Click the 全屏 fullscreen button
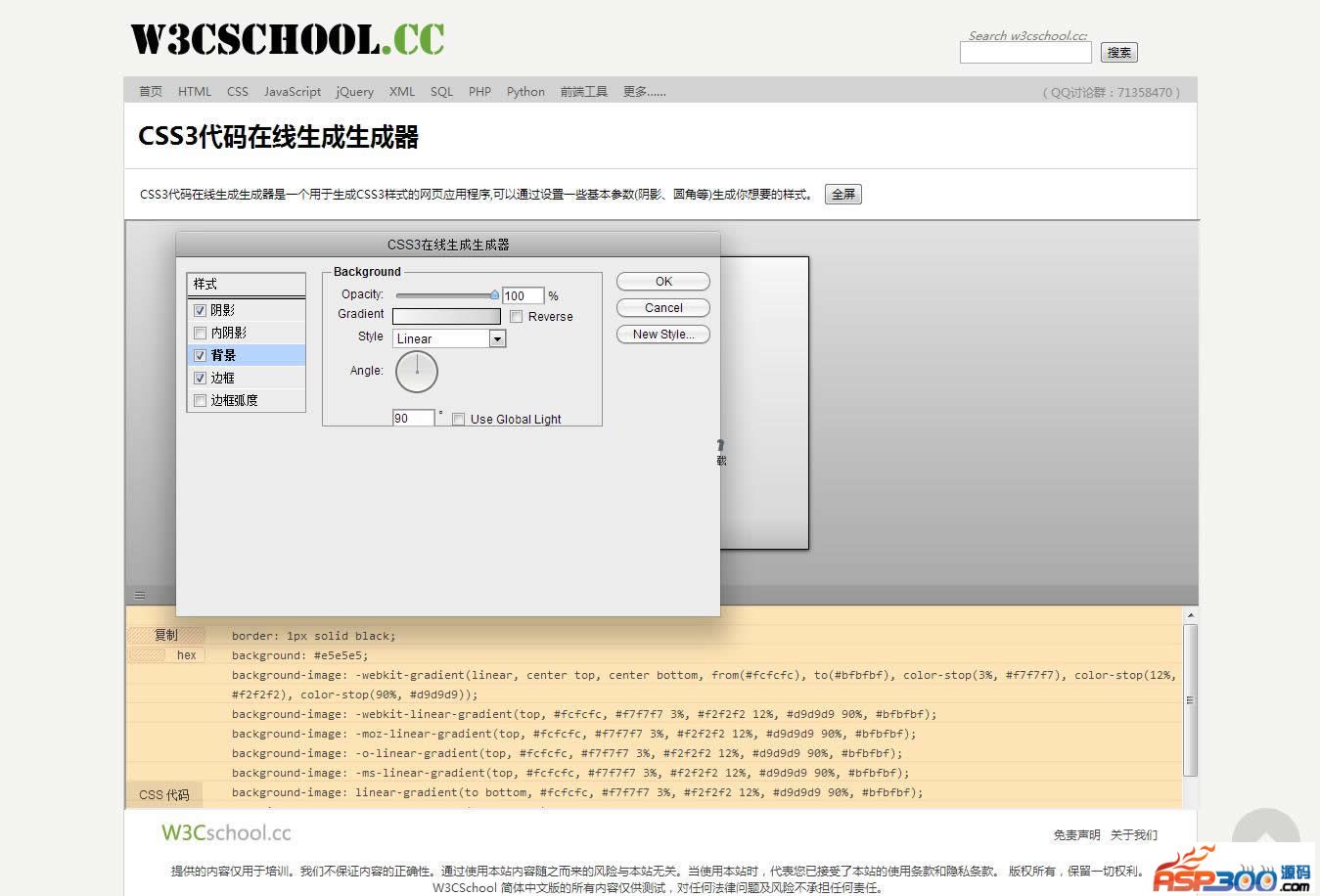The image size is (1320, 896). (x=843, y=194)
